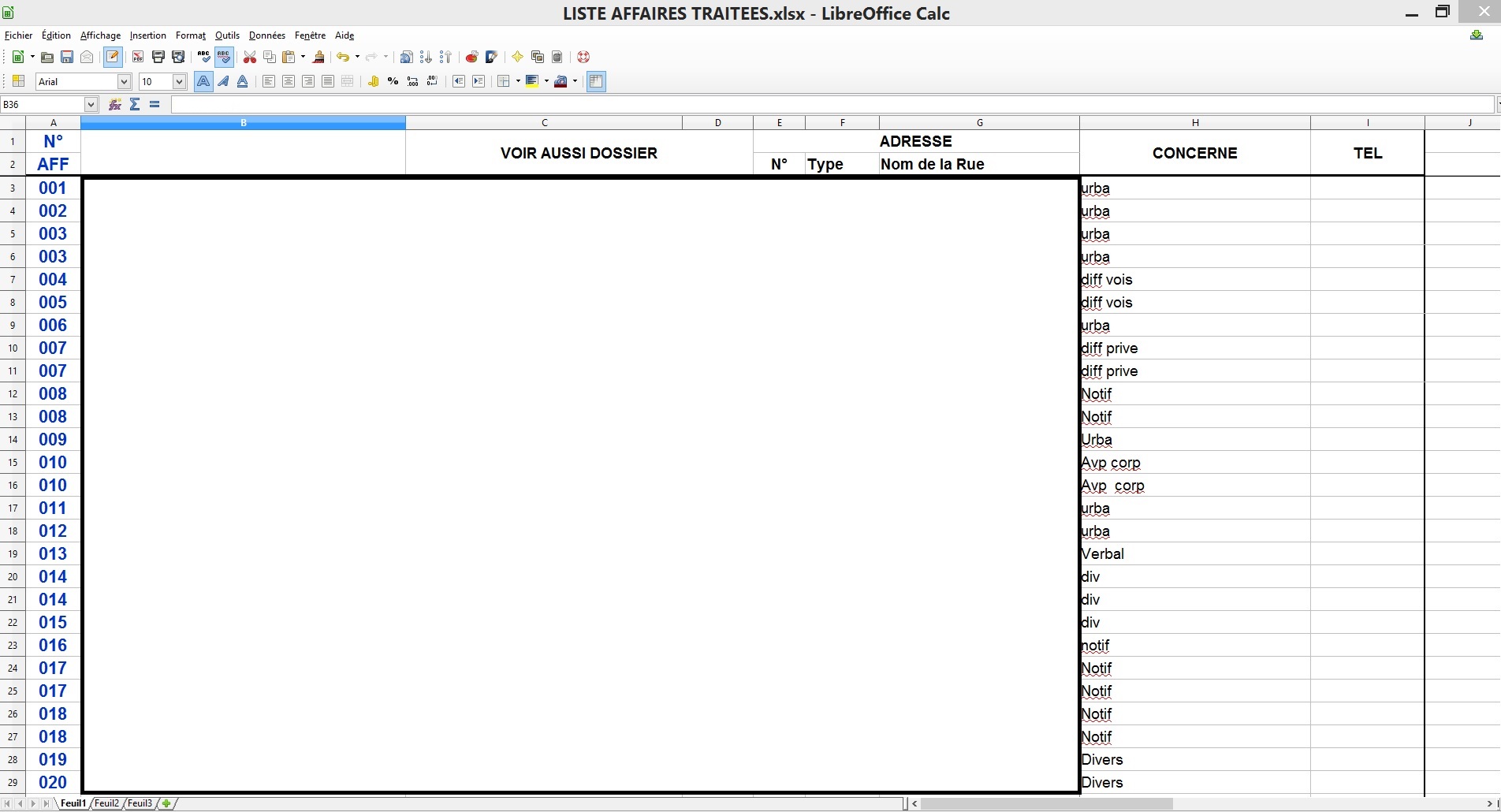The image size is (1501, 812).
Task: Open the font size dropdown
Action: point(179,81)
